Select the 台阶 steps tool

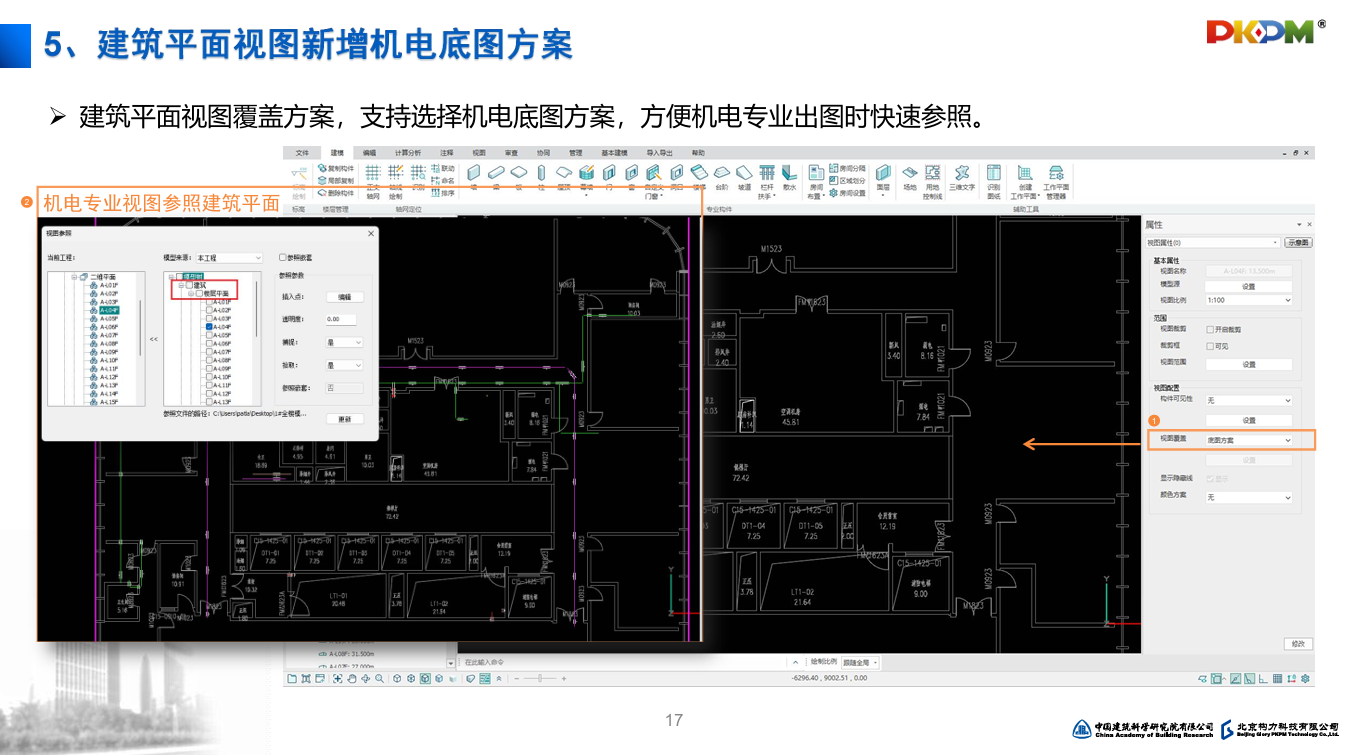click(x=721, y=177)
